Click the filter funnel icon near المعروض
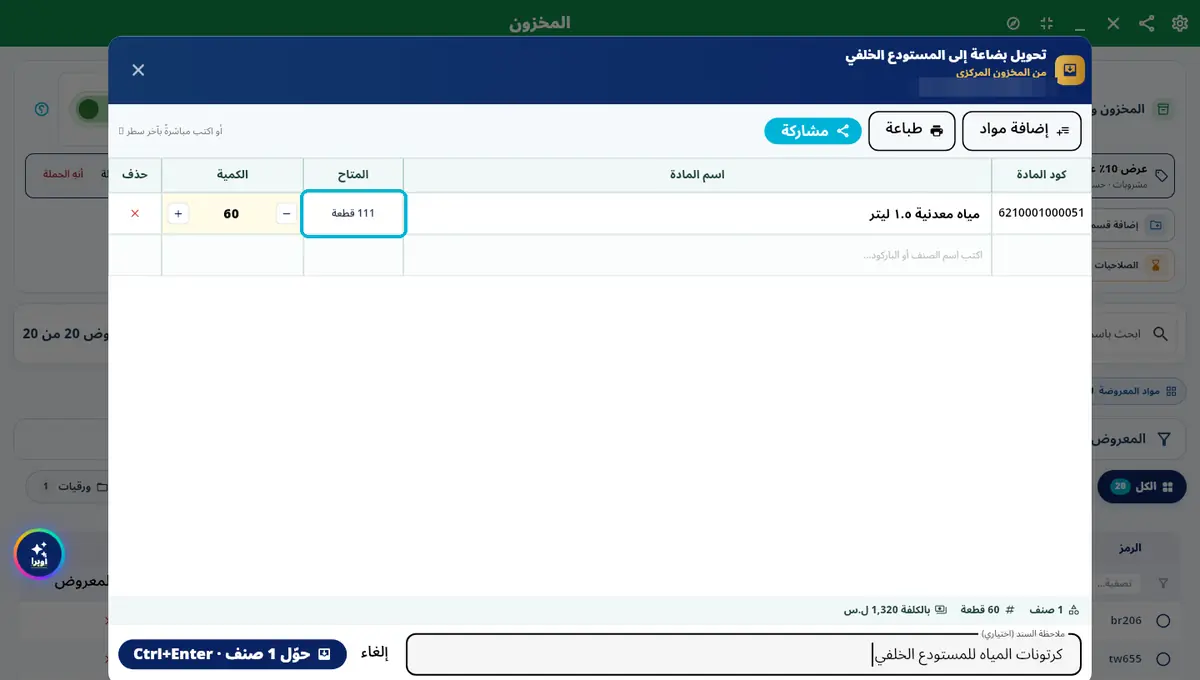This screenshot has width=1200, height=680. coord(1164,439)
